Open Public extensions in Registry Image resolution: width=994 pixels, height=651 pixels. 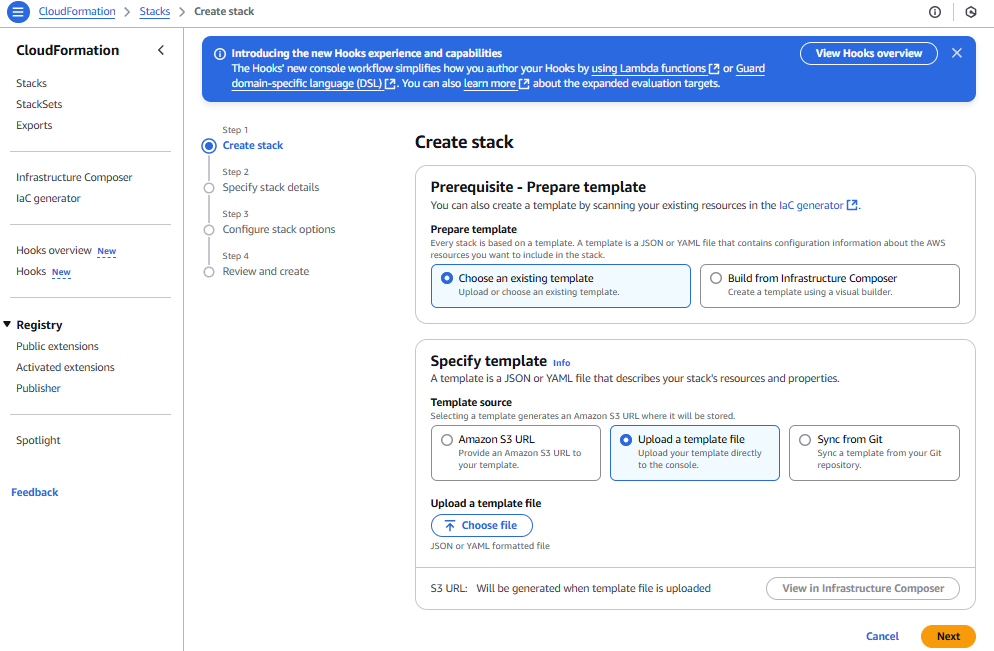pyautogui.click(x=57, y=346)
